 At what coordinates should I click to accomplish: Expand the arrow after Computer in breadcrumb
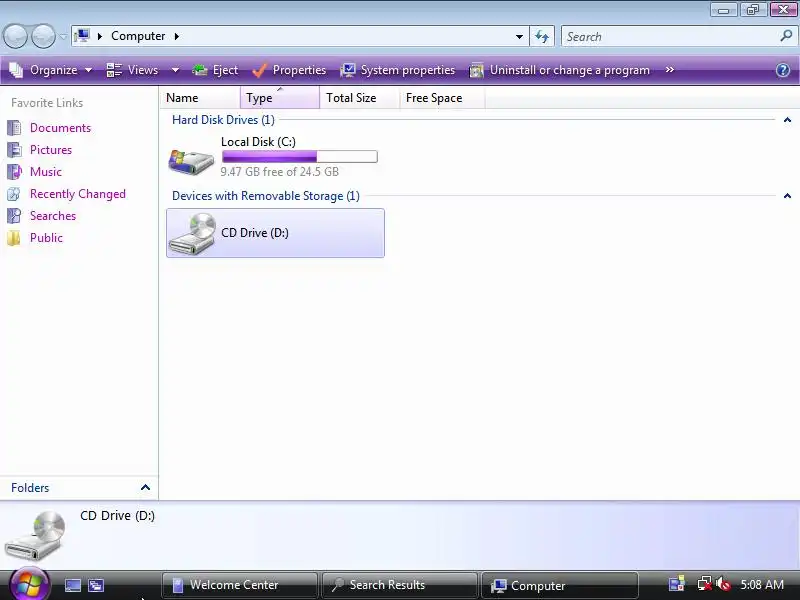coord(177,36)
